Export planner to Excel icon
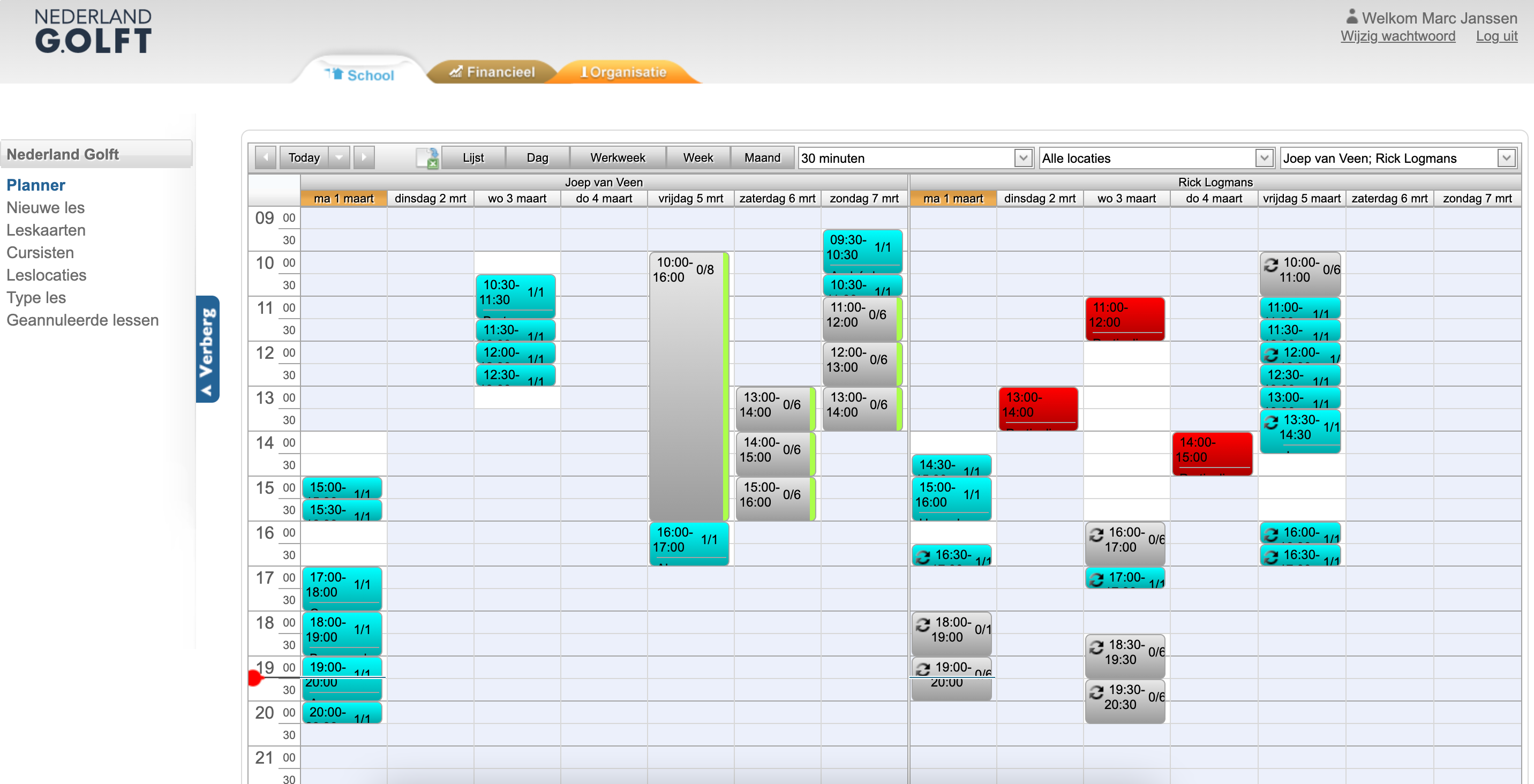 click(427, 159)
